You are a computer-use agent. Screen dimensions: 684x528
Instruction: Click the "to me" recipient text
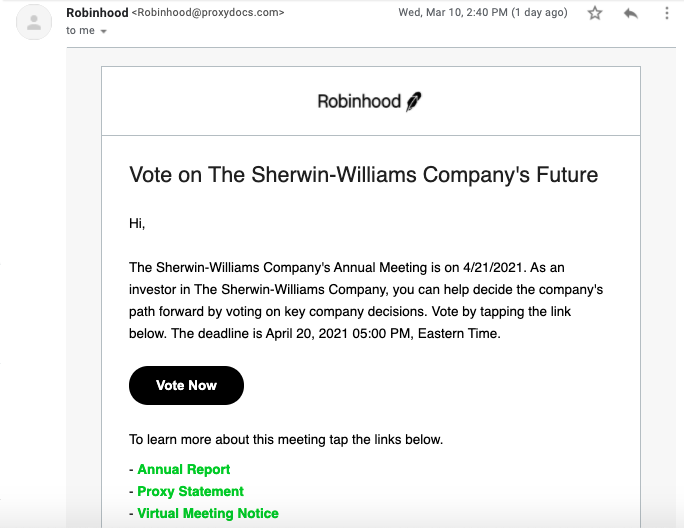(x=80, y=31)
